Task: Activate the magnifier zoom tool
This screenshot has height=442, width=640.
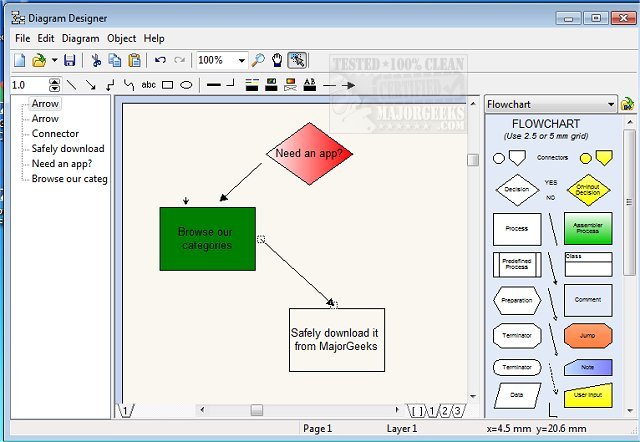Action: click(258, 60)
